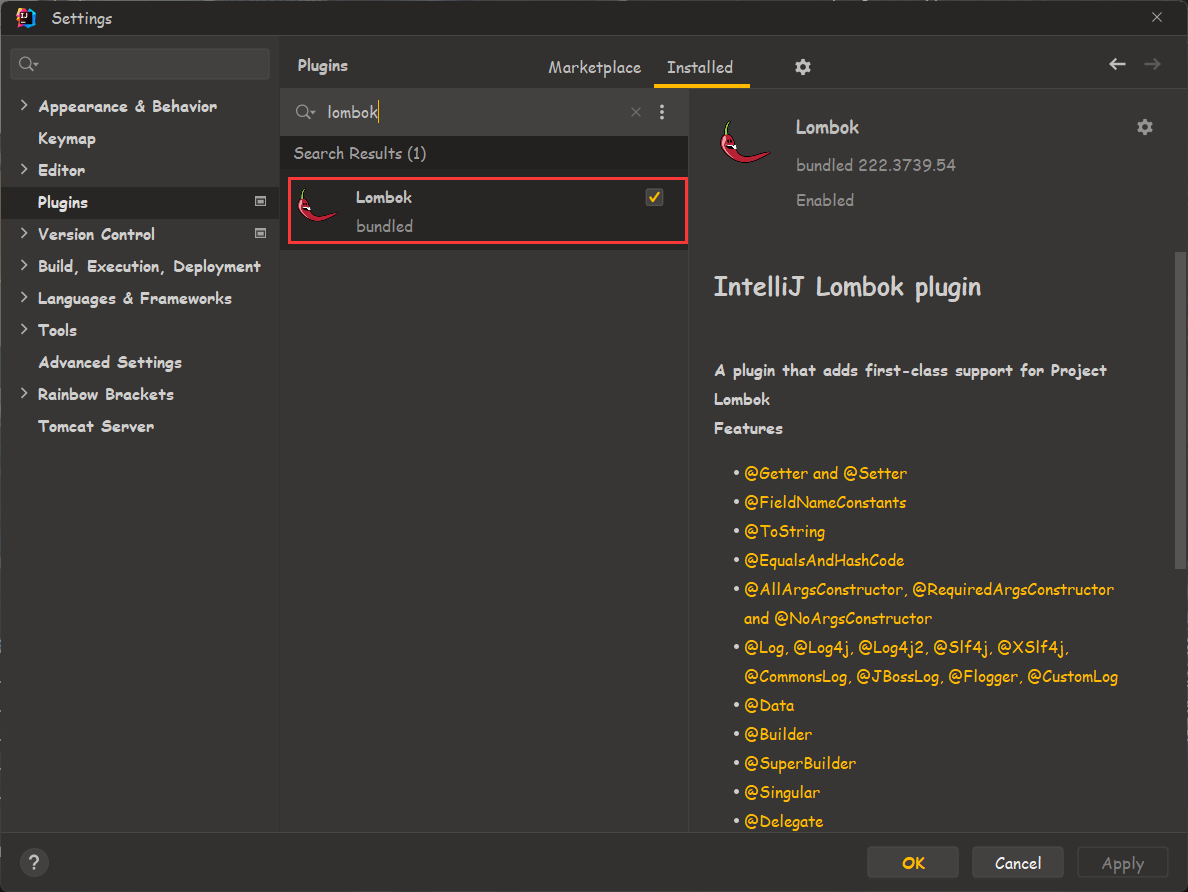Screen dimensions: 1188x892
Task: Click the IntelliJ IDEA logo in title bar
Action: tap(26, 17)
